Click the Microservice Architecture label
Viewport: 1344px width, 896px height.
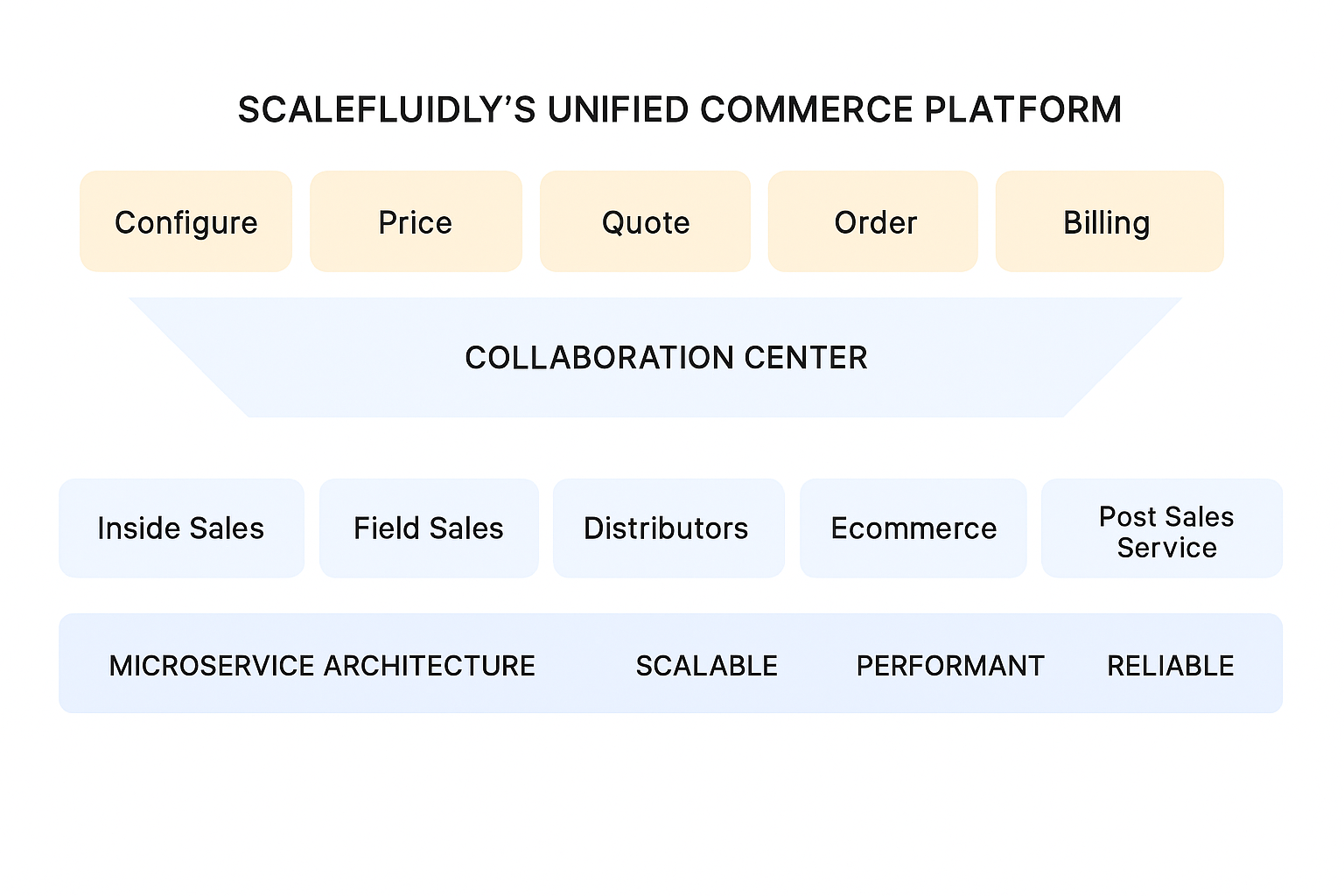pos(322,666)
